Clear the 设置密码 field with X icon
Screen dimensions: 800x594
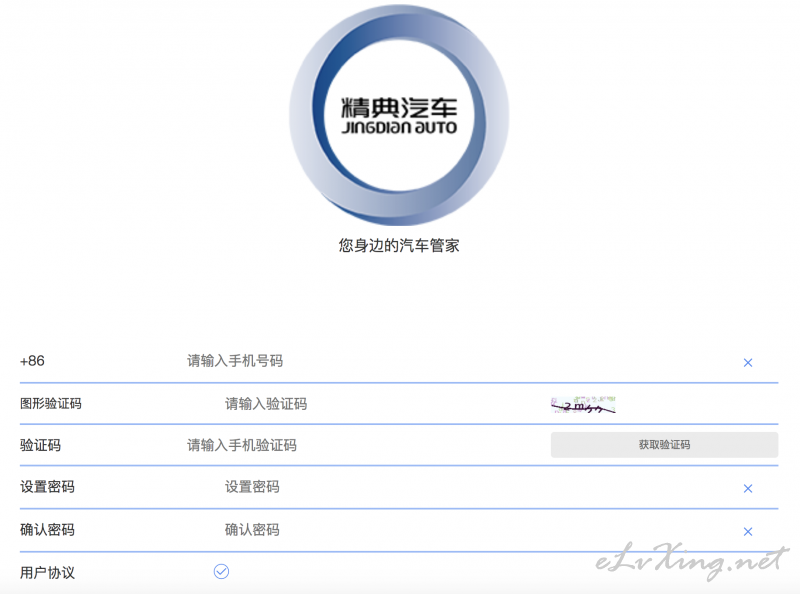(x=747, y=488)
